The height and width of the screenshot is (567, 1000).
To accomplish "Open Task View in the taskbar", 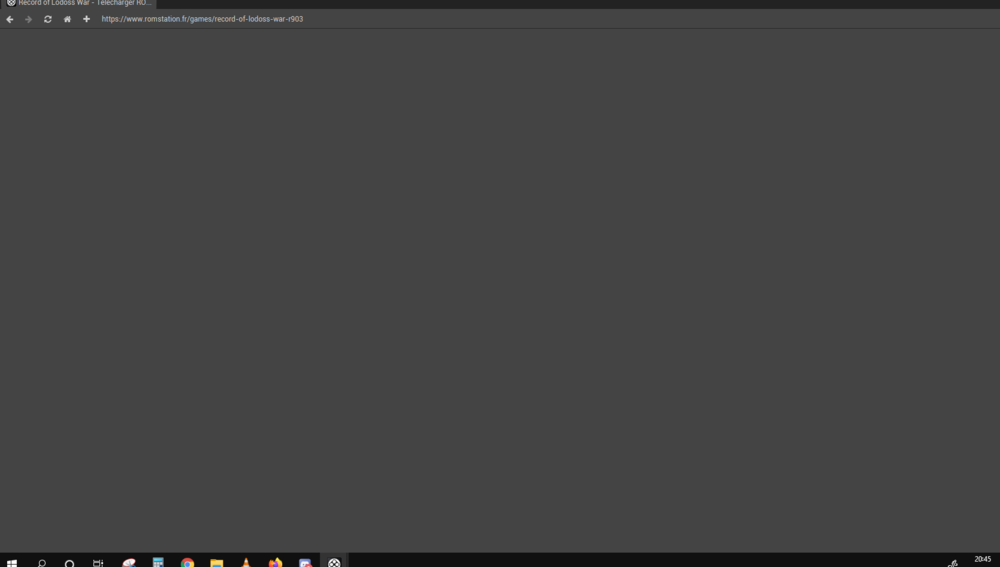I will pos(98,563).
